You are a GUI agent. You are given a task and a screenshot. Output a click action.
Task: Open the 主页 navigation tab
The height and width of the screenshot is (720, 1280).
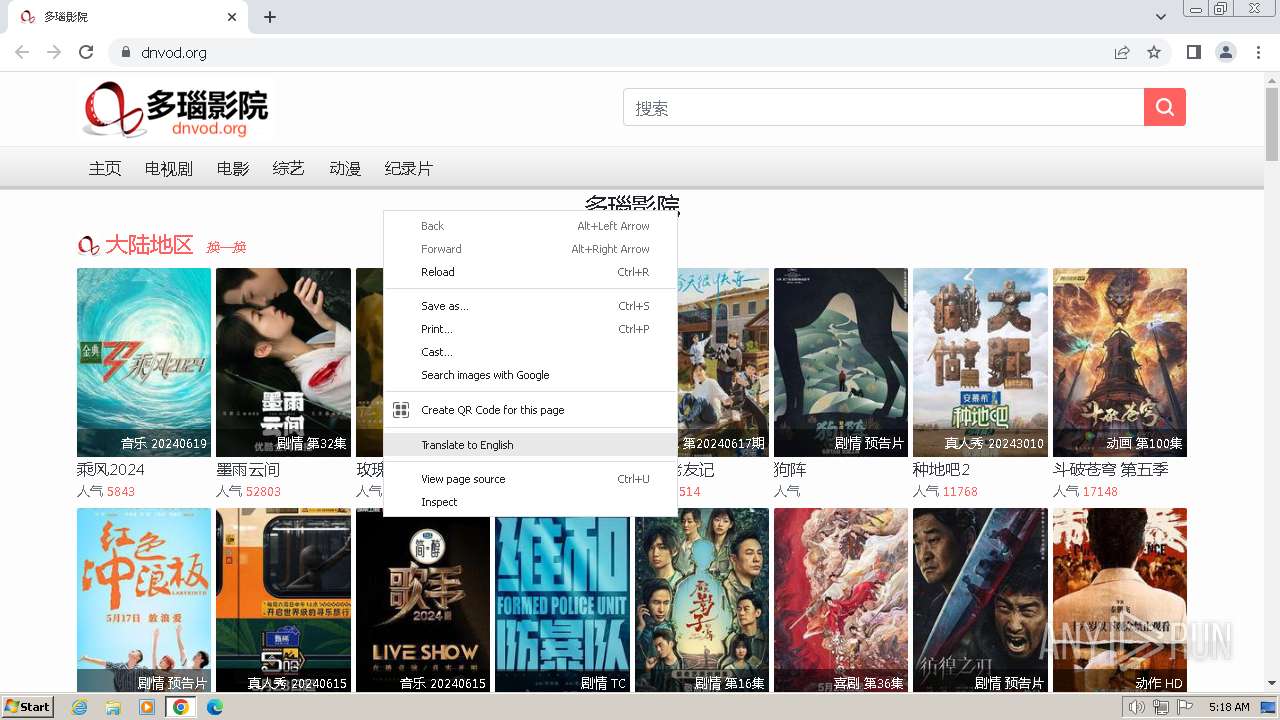pos(105,168)
